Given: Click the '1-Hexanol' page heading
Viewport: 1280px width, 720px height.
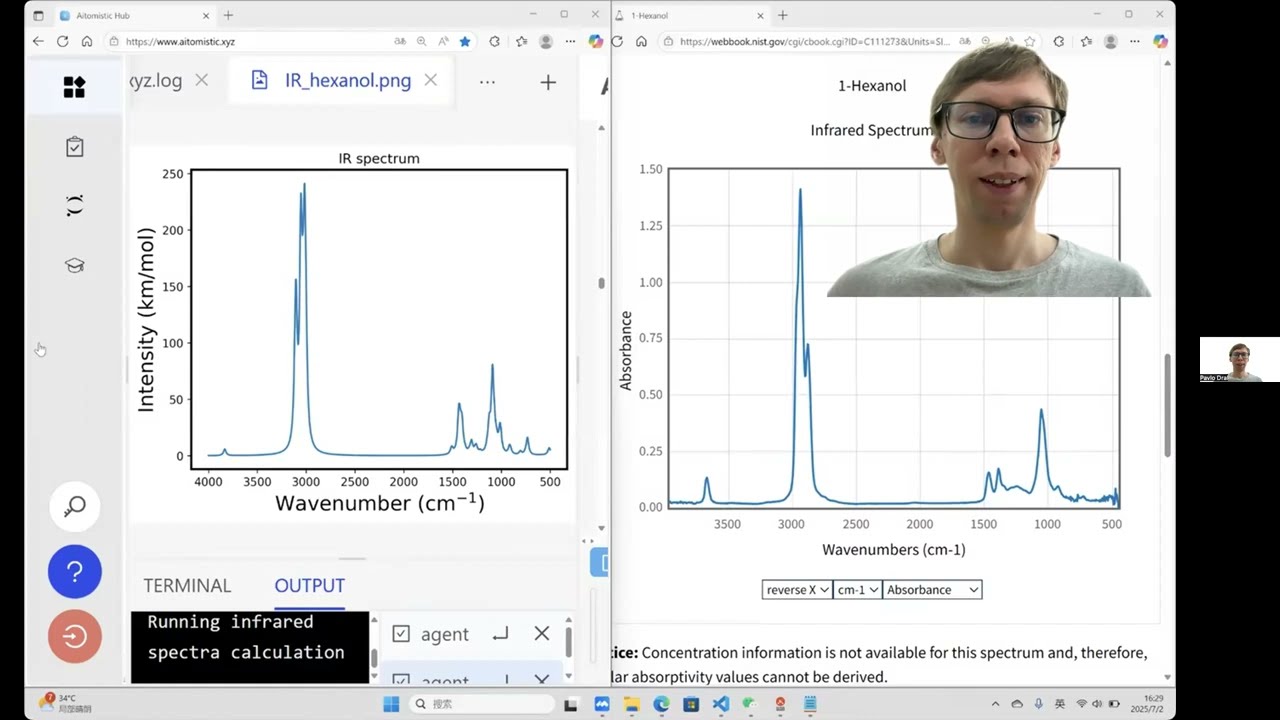Looking at the screenshot, I should pos(872,86).
